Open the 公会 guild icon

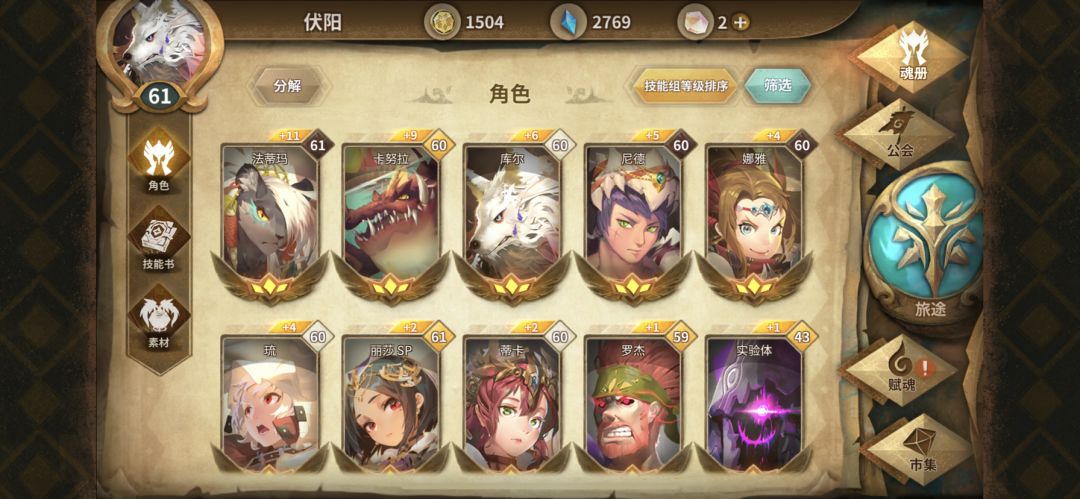[x=895, y=134]
